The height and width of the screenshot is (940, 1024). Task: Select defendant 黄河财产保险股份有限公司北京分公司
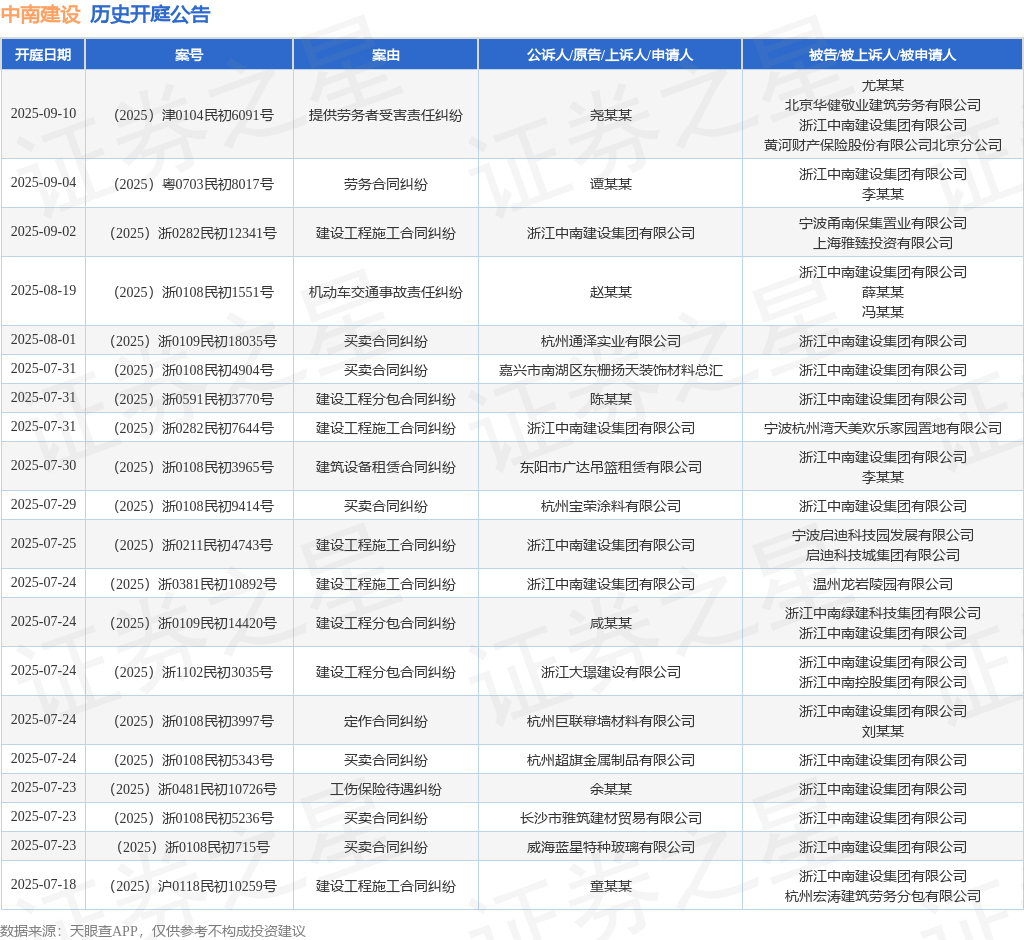[x=882, y=145]
